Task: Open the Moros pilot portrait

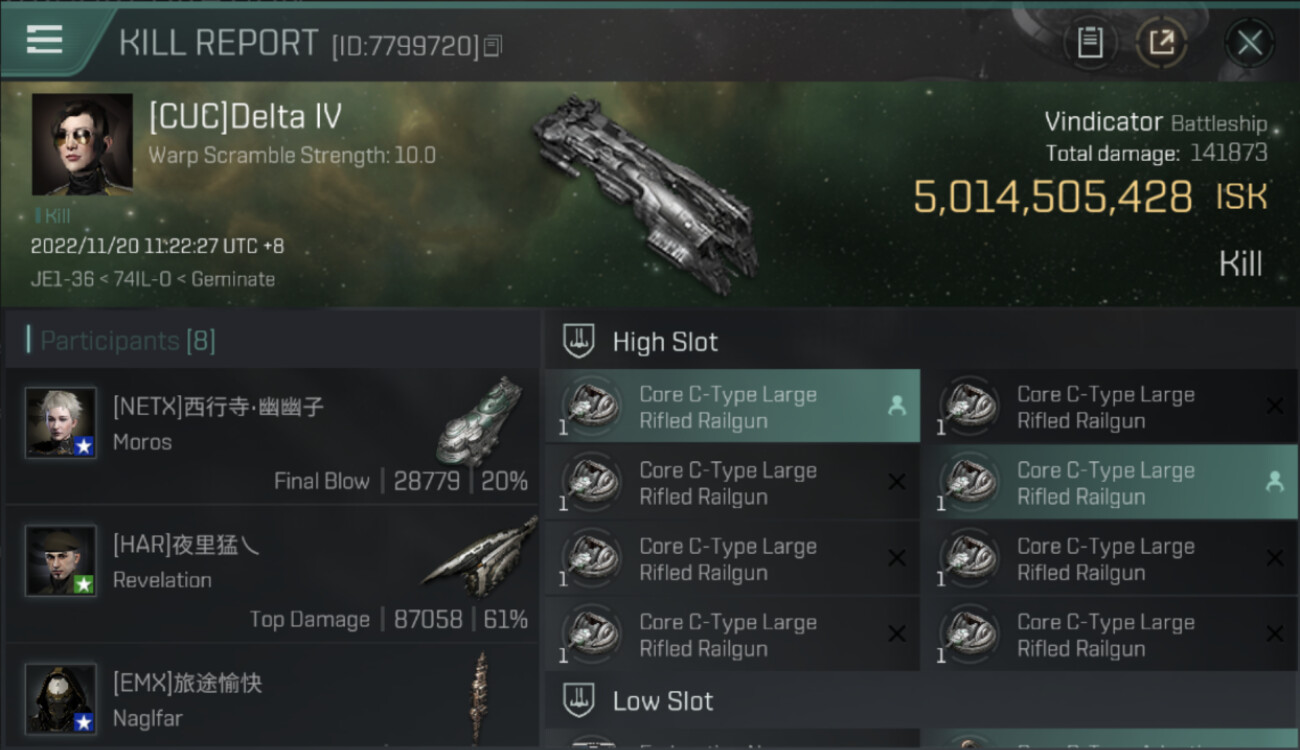Action: pos(61,422)
